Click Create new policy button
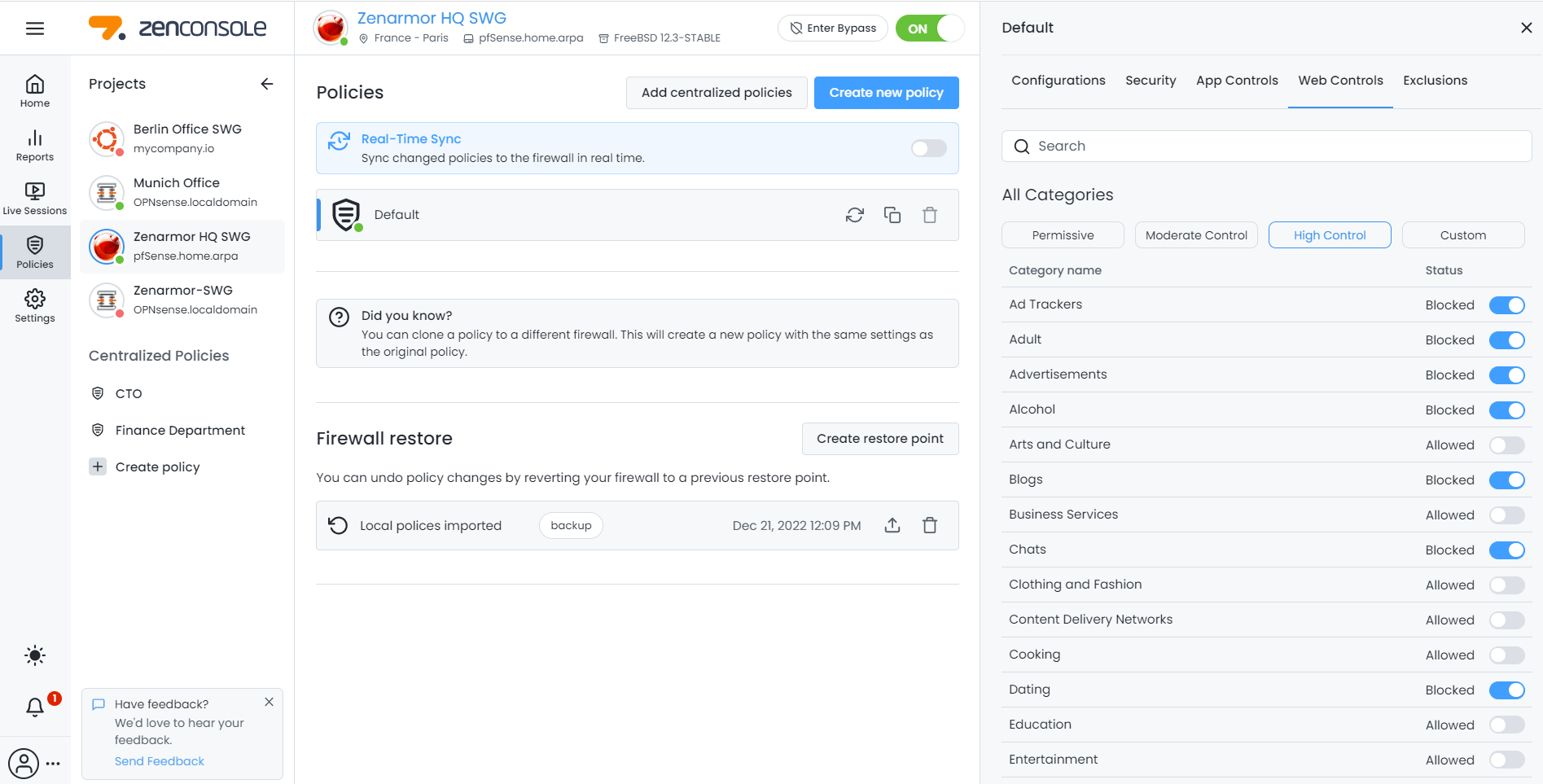Screen dimensions: 1543x784 click(x=886, y=93)
